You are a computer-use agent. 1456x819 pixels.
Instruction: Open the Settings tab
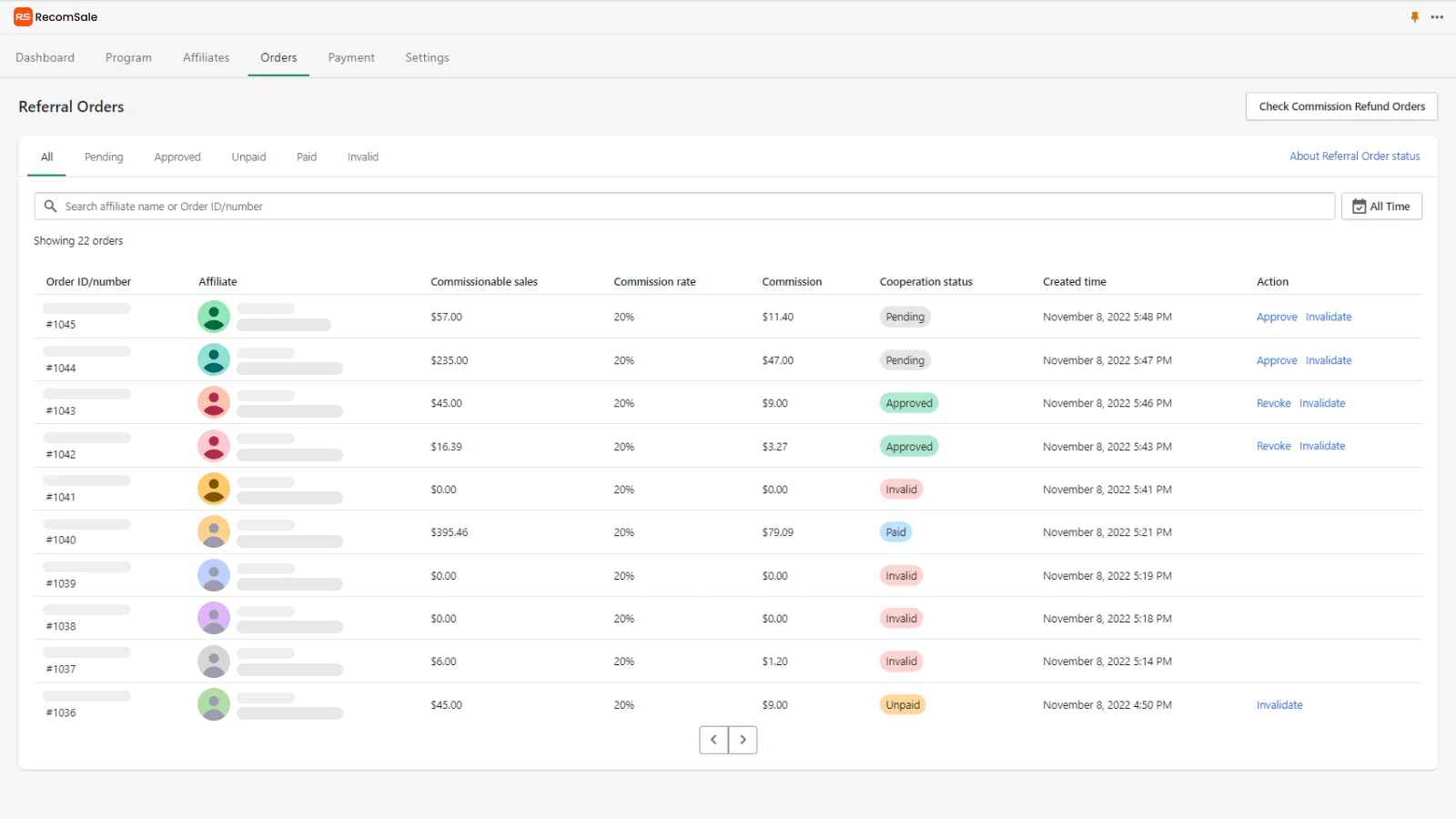tap(427, 57)
